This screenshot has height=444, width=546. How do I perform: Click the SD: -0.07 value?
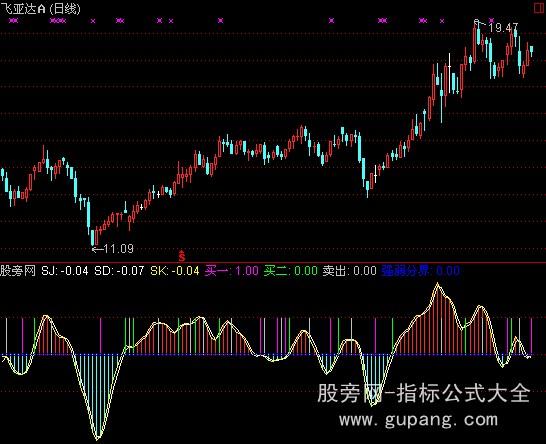point(119,271)
